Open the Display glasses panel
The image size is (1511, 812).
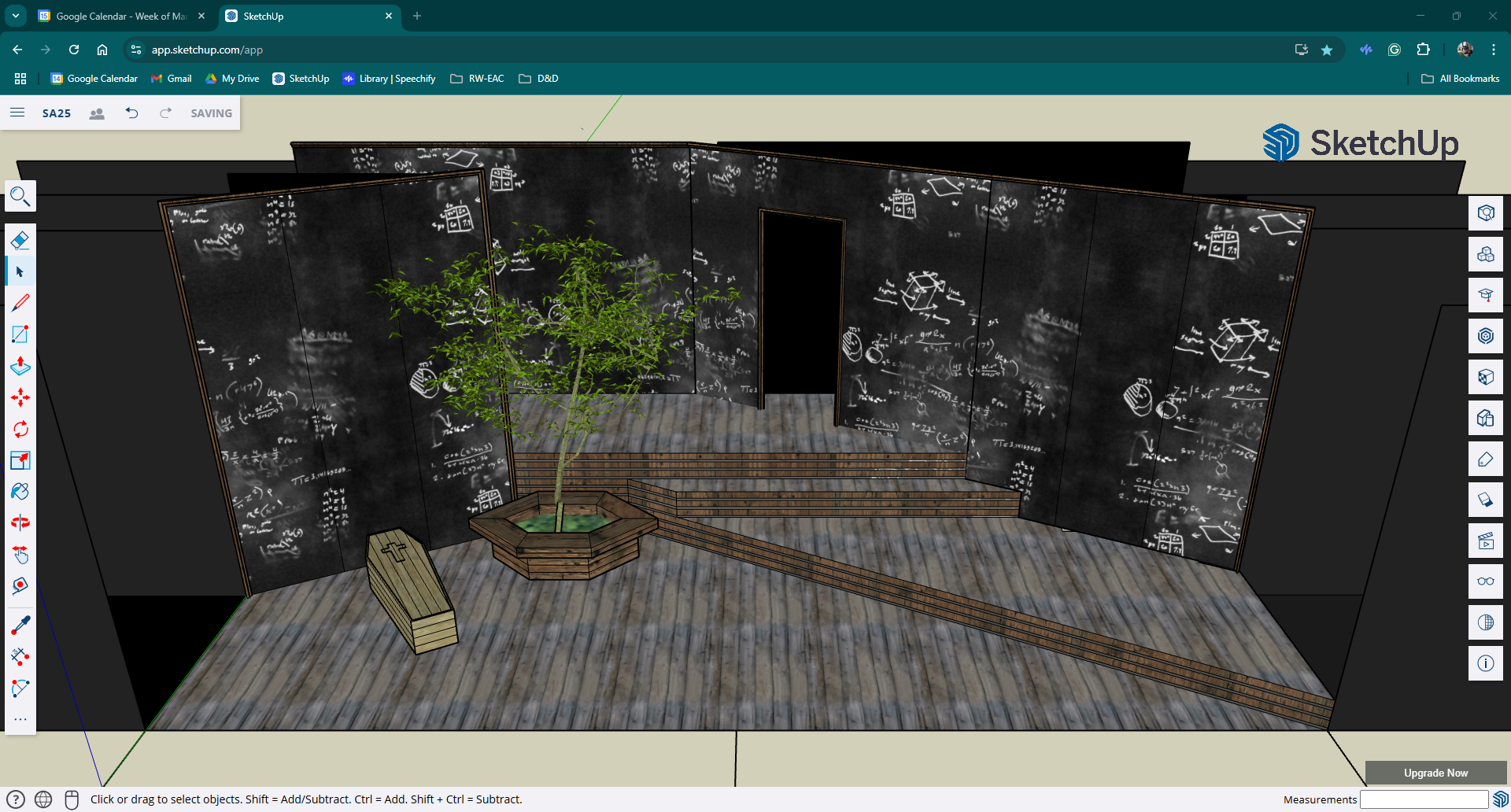tap(1486, 581)
